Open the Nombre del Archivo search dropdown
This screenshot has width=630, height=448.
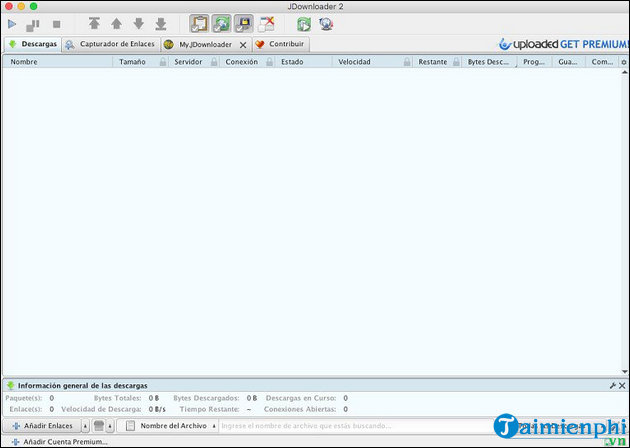[x=171, y=426]
